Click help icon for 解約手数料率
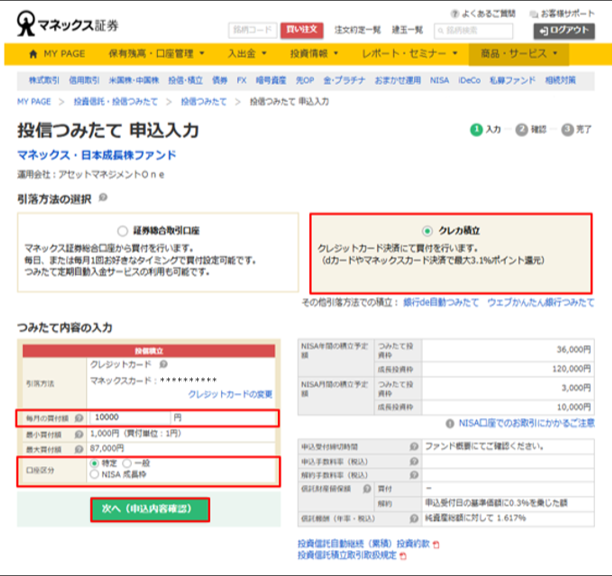The image size is (612, 576). point(414,475)
